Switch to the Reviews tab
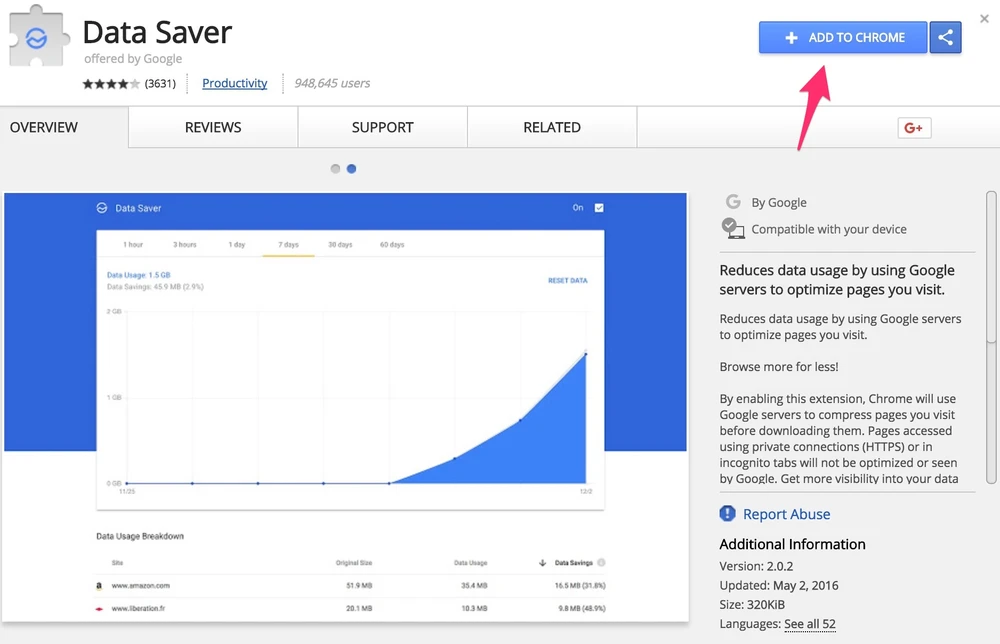1000x644 pixels. 213,127
